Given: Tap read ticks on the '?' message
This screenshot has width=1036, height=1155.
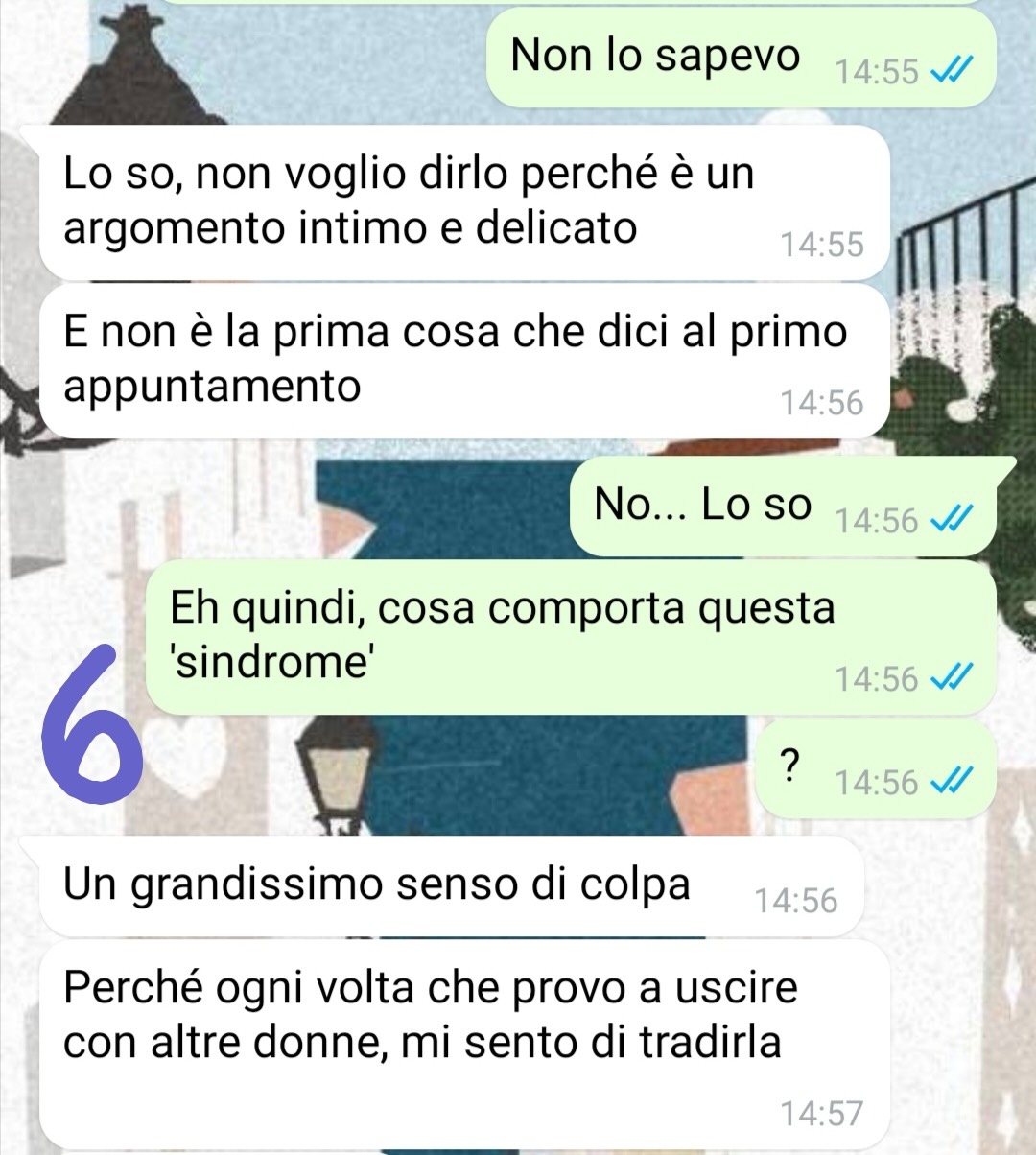Looking at the screenshot, I should (954, 783).
